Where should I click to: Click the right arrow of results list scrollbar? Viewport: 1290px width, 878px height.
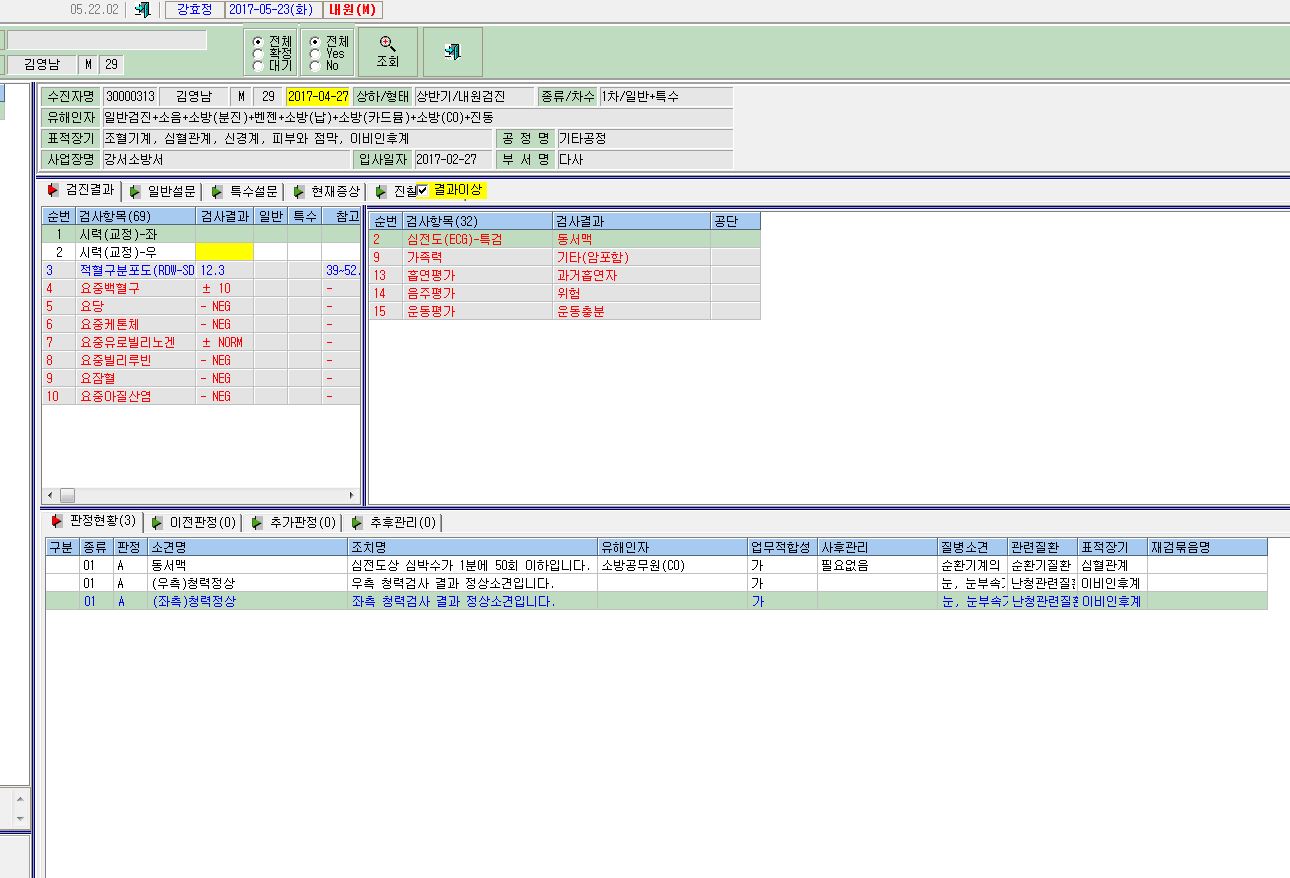(x=351, y=495)
